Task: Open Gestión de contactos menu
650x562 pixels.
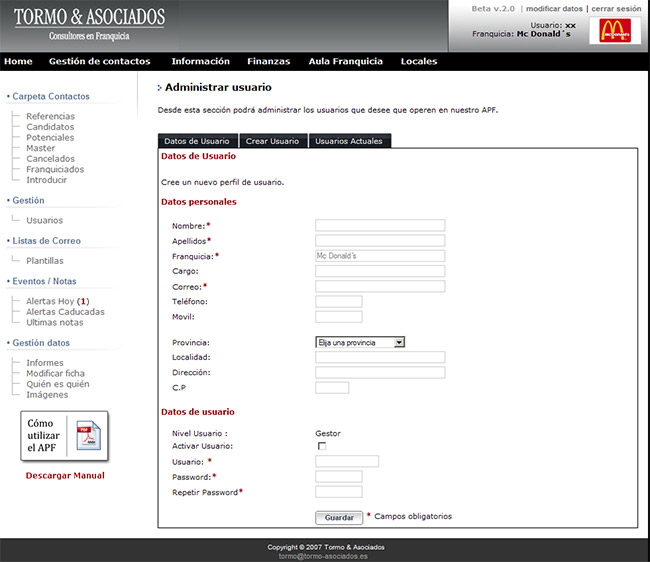Action: tap(100, 61)
